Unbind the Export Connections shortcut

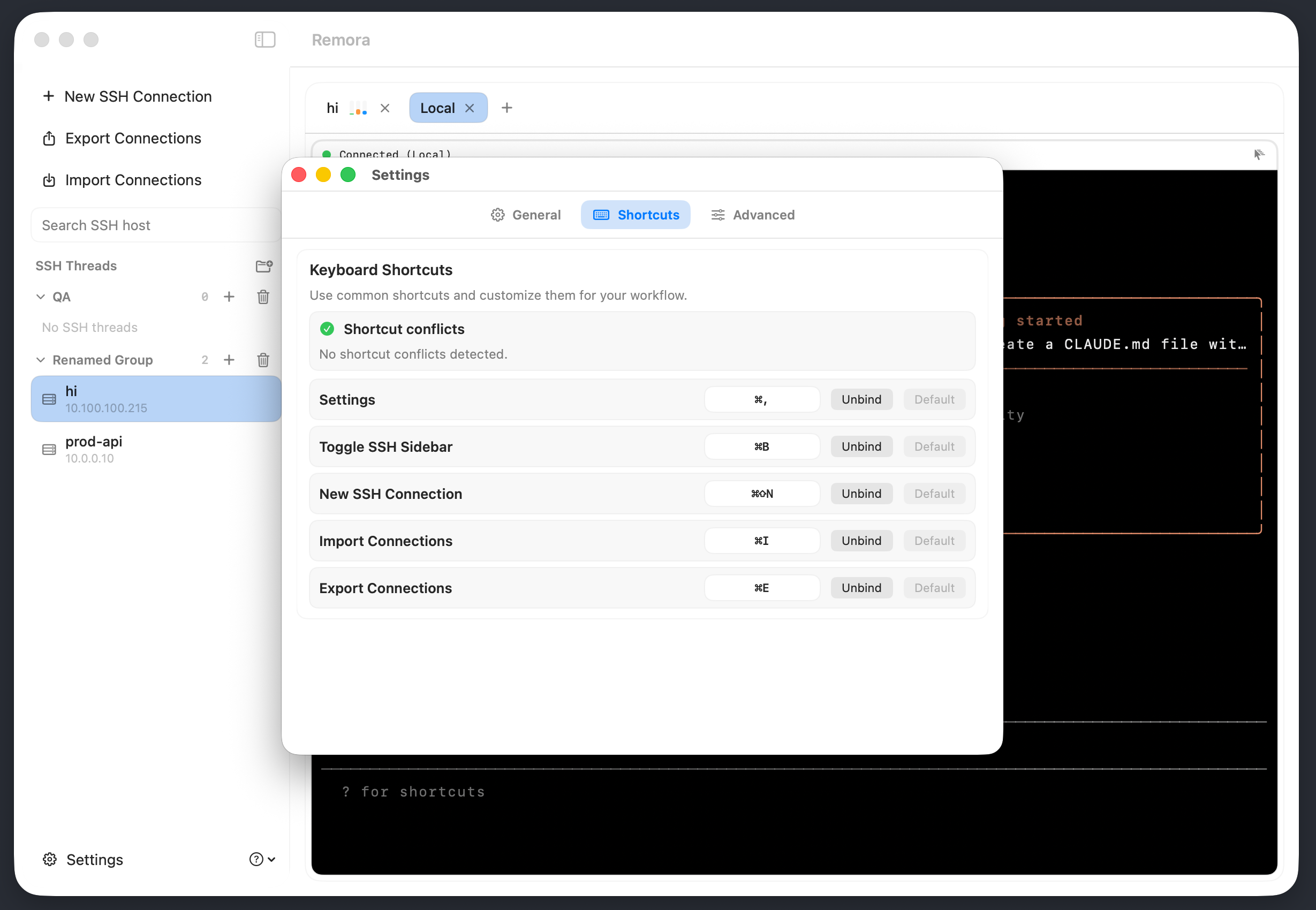[861, 588]
